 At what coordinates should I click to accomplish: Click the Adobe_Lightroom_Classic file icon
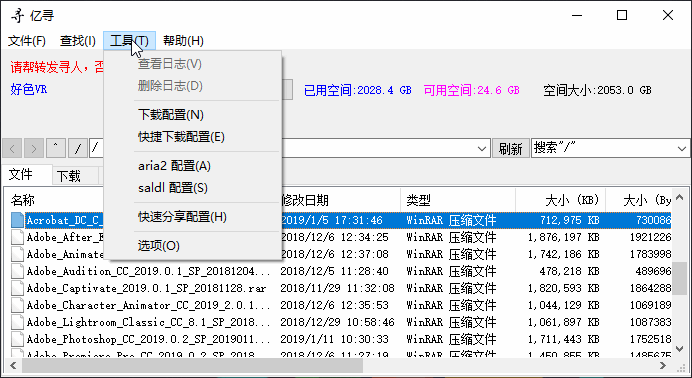click(x=17, y=322)
